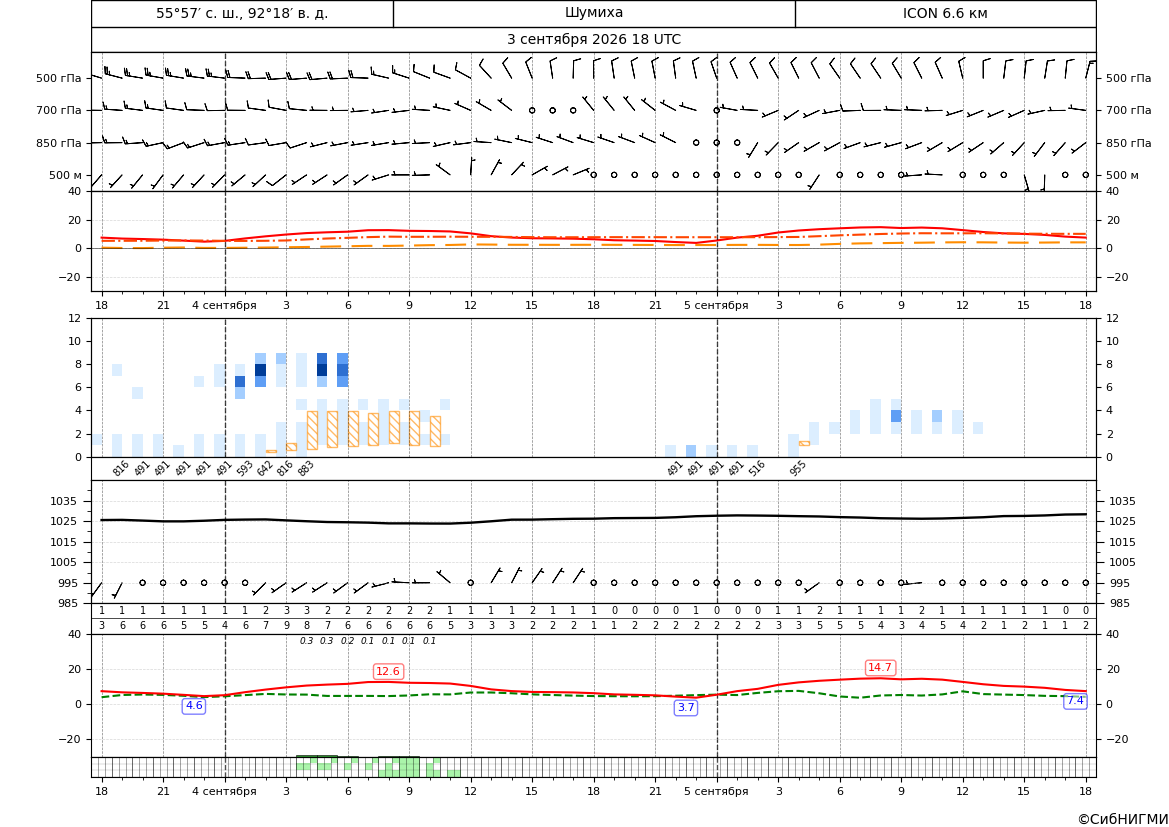Viewport: 1169px width, 827px height.
Task: Click the 14.7 red maximum temperature label
Action: click(x=880, y=667)
